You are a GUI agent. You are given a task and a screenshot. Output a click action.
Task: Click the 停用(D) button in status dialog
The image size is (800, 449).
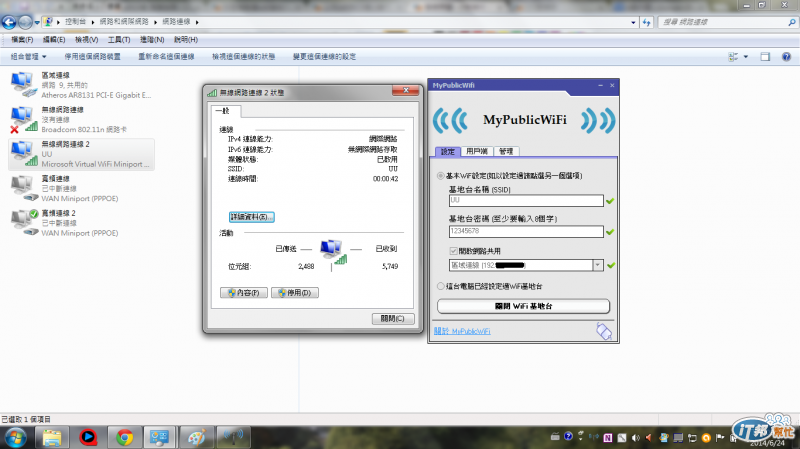(x=295, y=293)
